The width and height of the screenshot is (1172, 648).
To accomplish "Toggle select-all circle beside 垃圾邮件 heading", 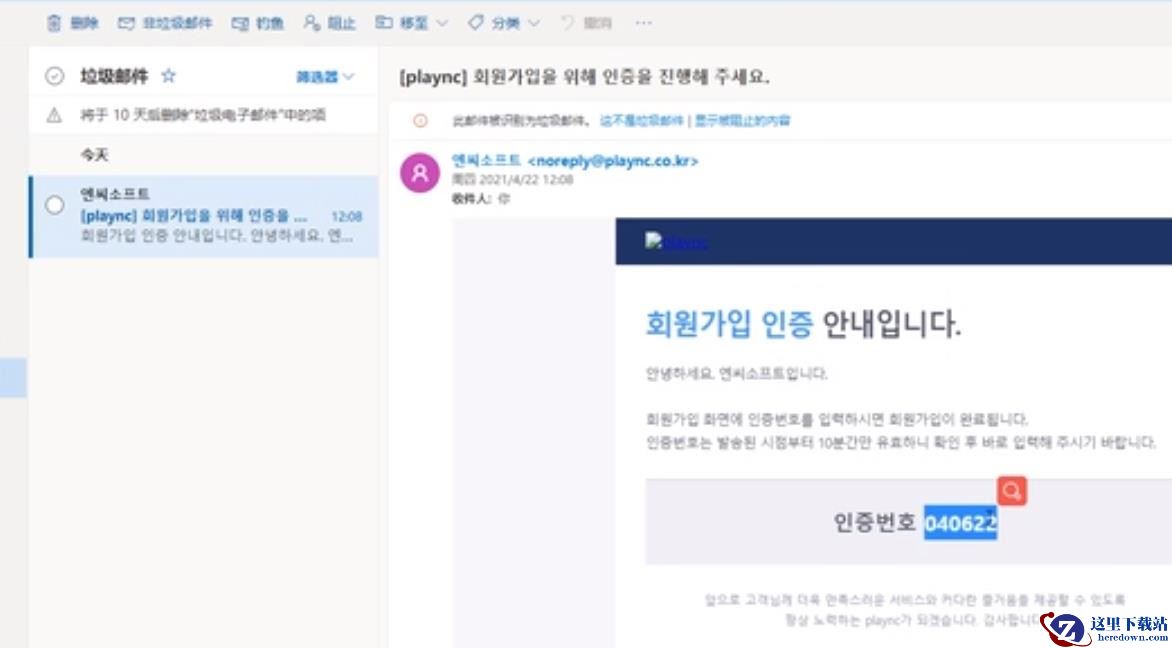I will (55, 76).
